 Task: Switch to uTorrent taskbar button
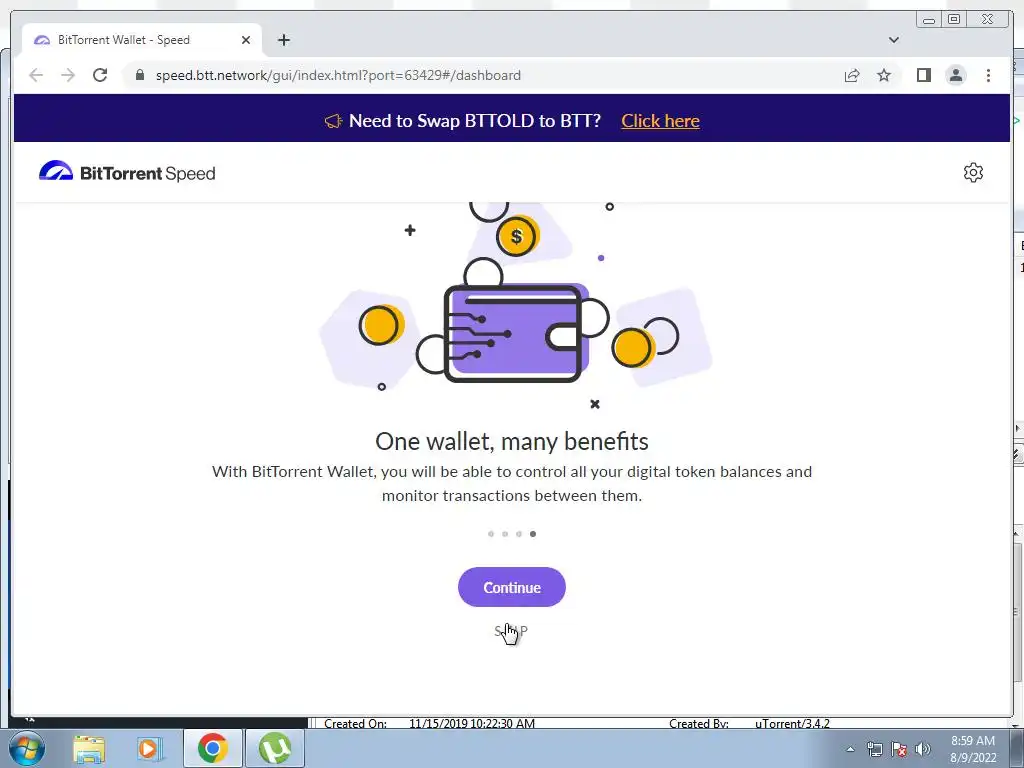[x=275, y=748]
